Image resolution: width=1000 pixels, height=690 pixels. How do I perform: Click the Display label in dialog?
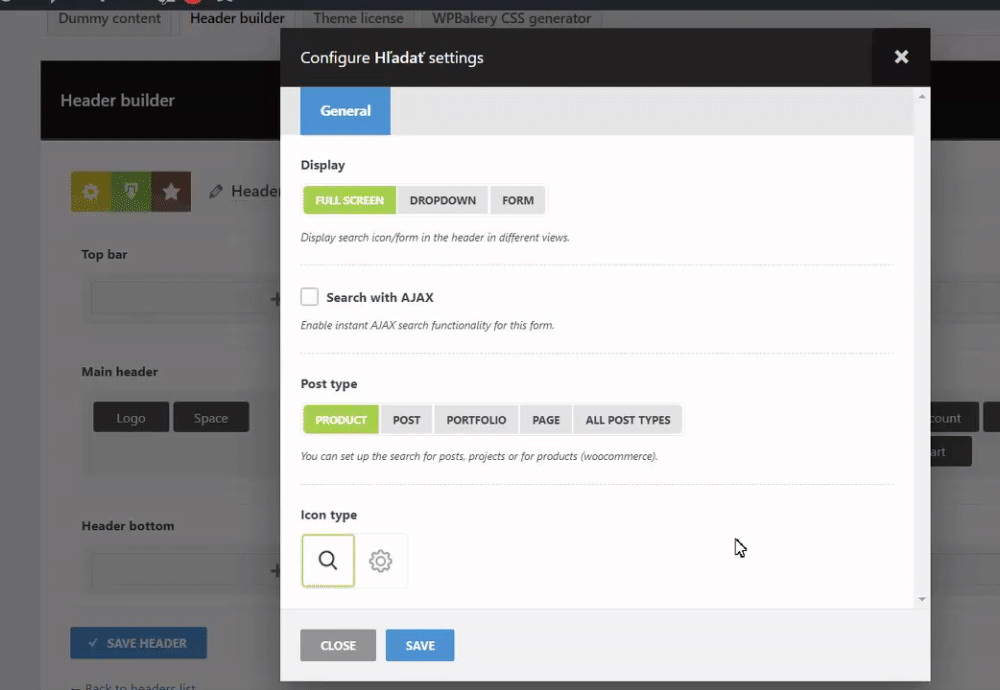pos(323,165)
